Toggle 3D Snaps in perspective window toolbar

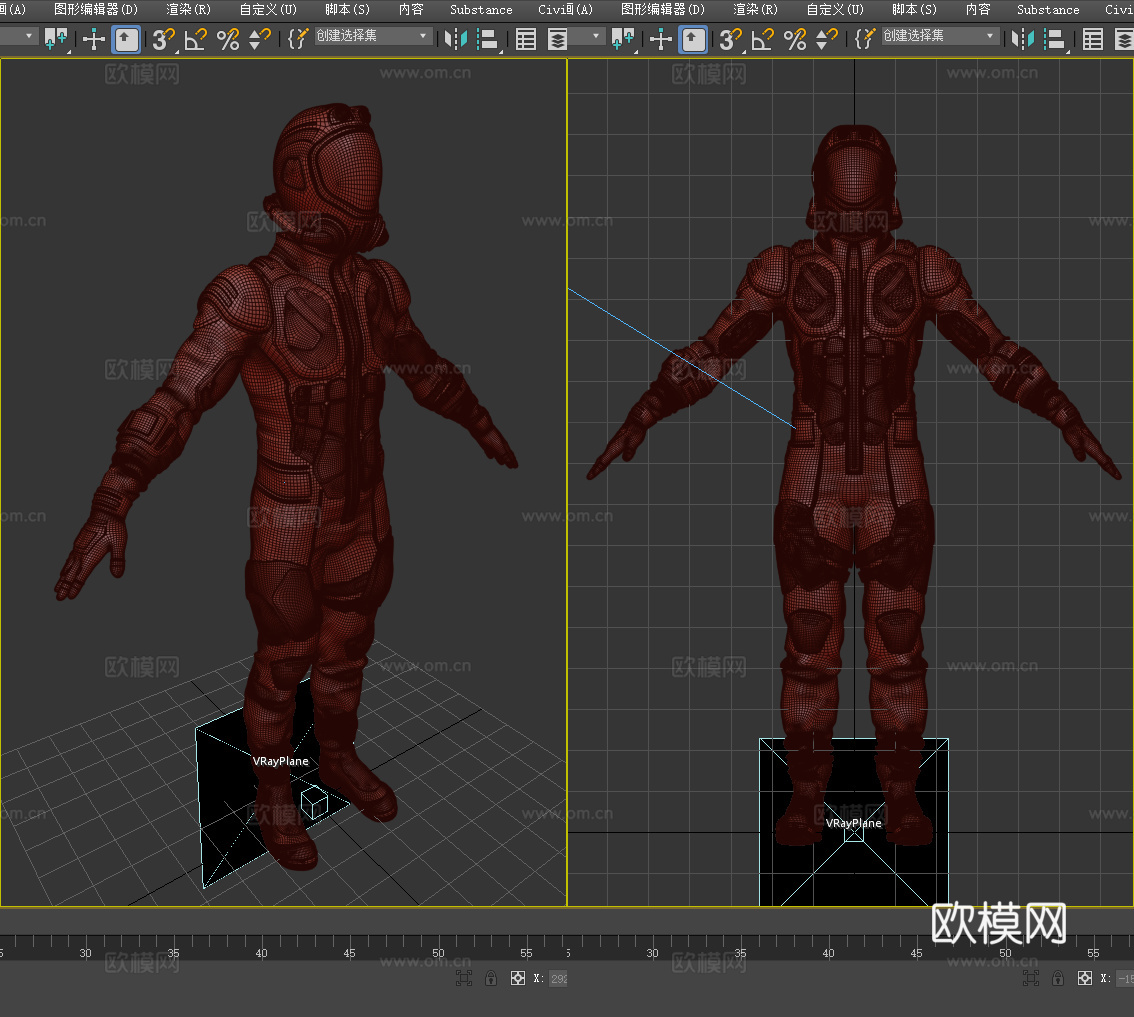pyautogui.click(x=163, y=39)
